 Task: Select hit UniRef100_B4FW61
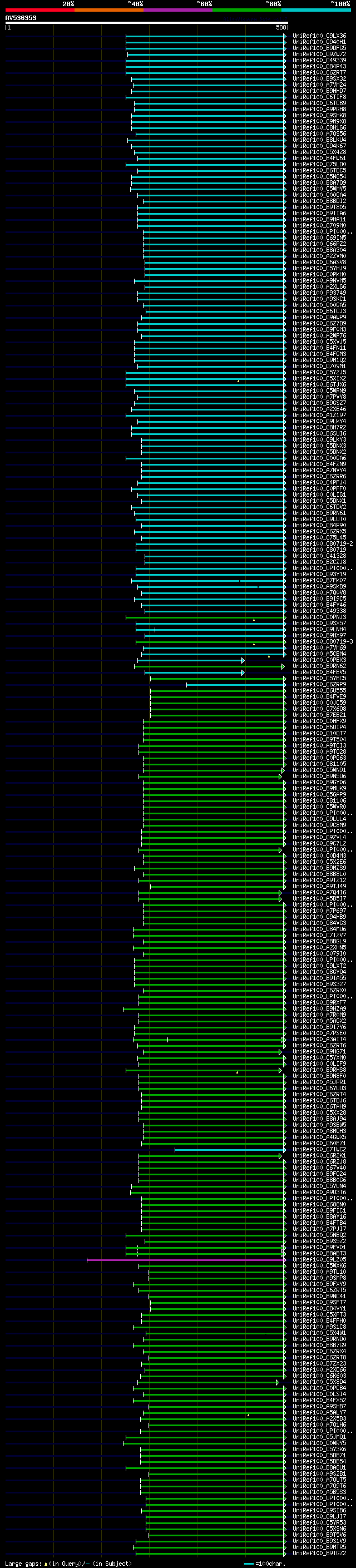coord(319,159)
